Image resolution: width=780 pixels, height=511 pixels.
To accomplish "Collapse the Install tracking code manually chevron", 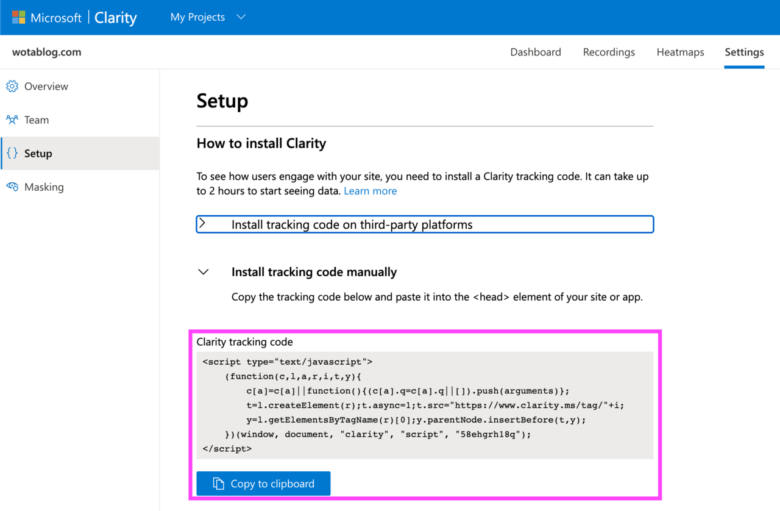I will pos(203,272).
